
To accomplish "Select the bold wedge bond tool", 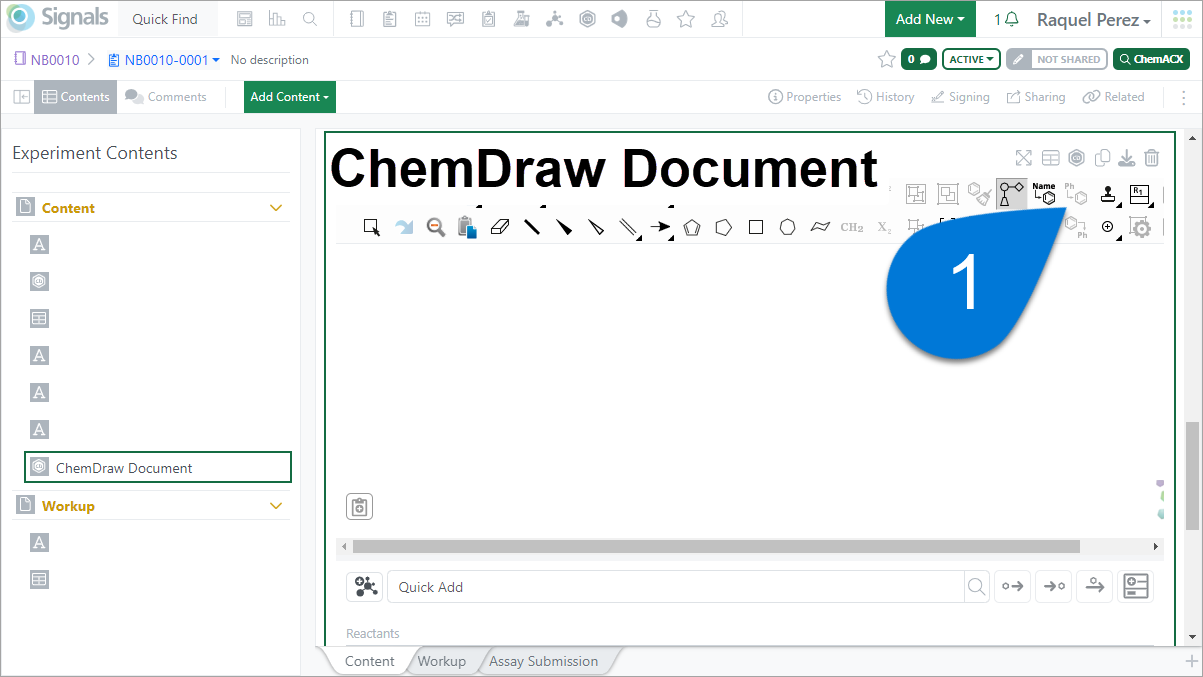I will pyautogui.click(x=564, y=227).
